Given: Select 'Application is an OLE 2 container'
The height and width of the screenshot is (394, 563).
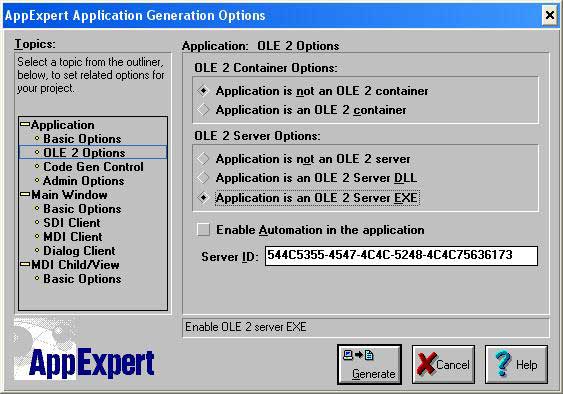Looking at the screenshot, I should click(302, 110).
